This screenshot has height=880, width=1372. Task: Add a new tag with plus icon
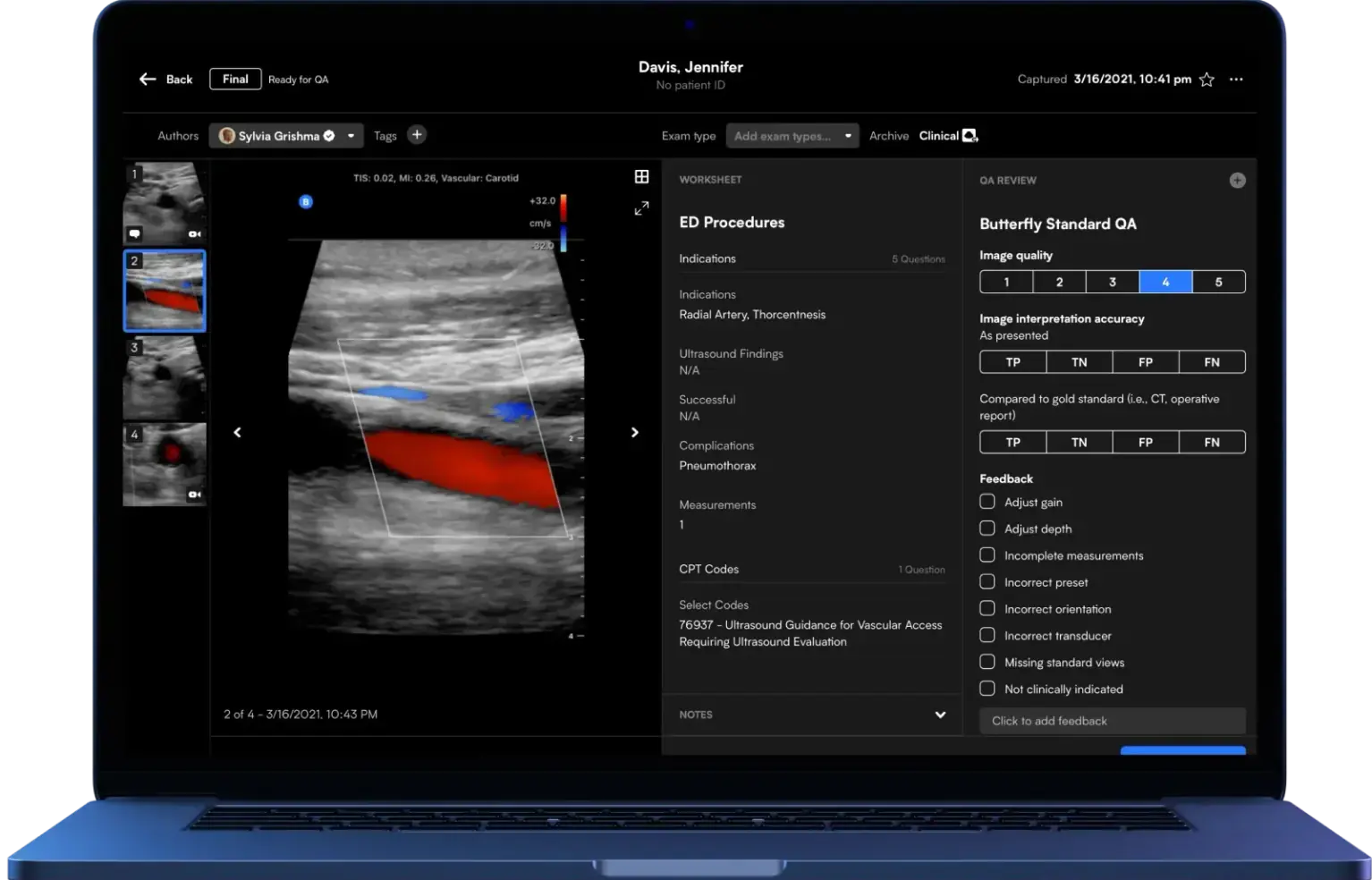pyautogui.click(x=417, y=135)
